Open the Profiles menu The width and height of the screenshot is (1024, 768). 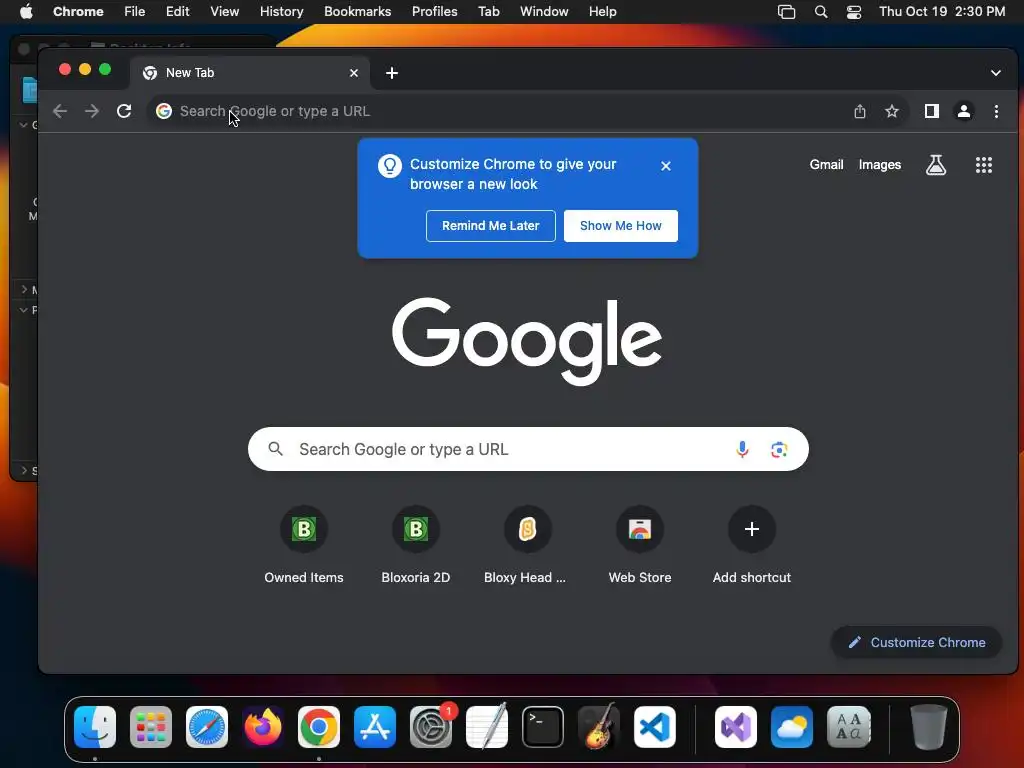click(434, 12)
